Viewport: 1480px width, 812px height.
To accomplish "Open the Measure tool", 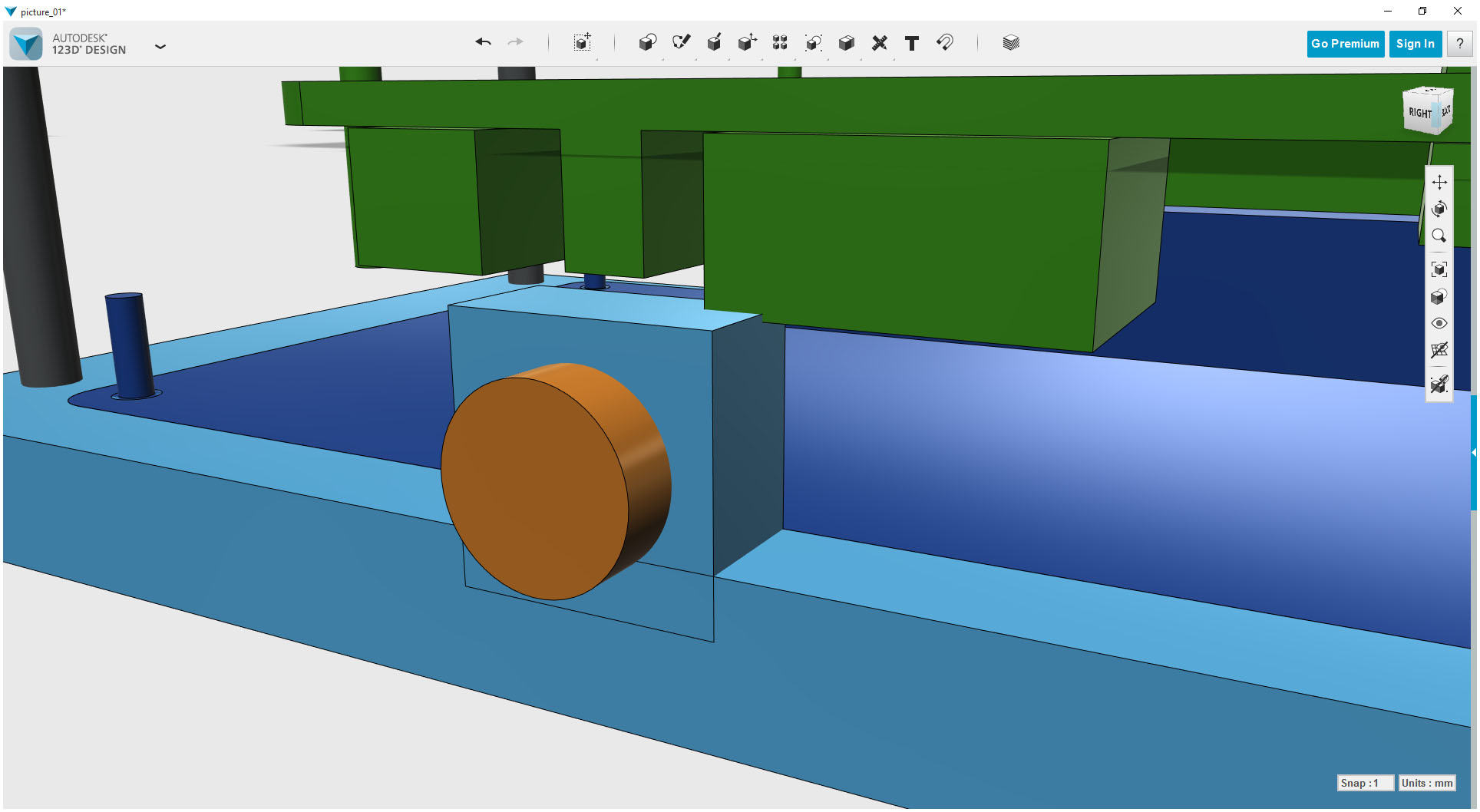I will (x=880, y=44).
